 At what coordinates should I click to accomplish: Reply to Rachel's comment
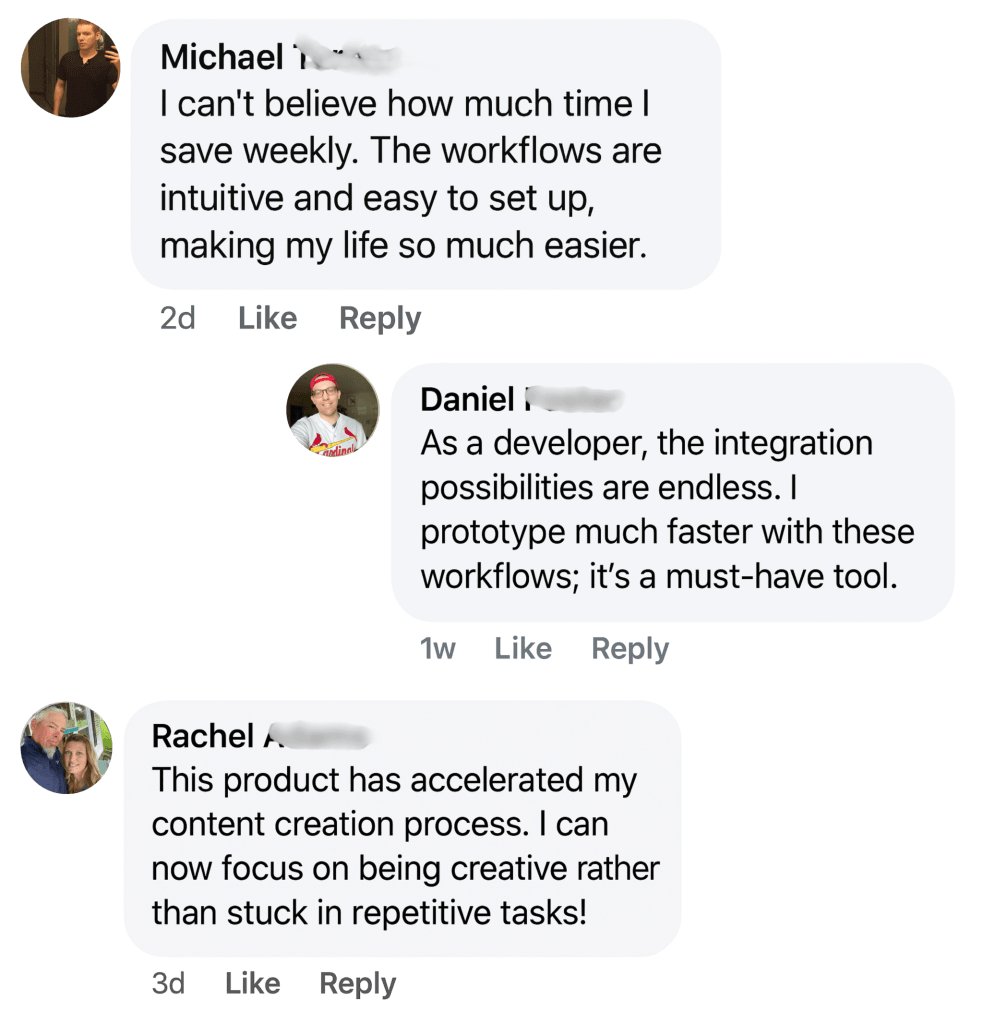pos(357,983)
